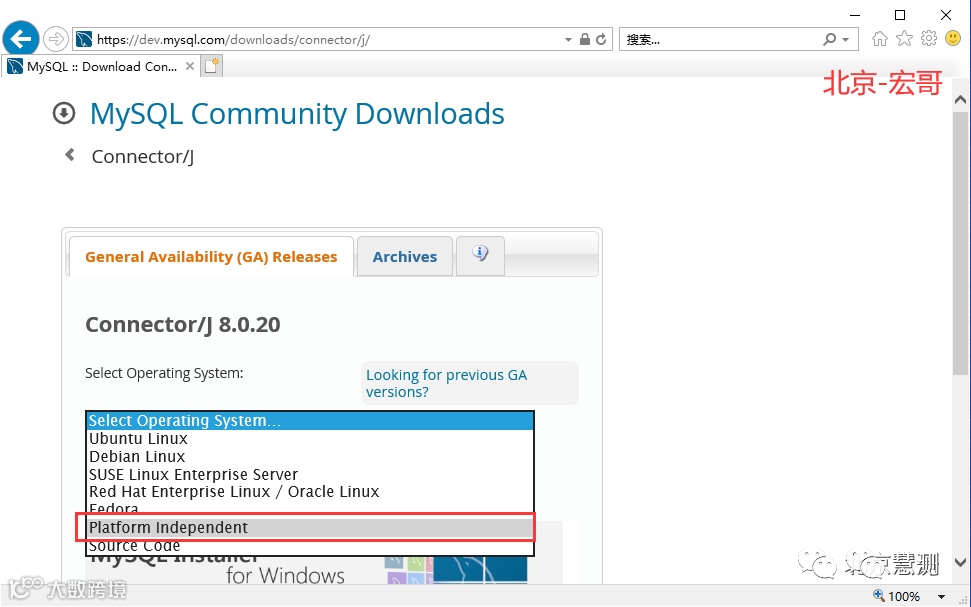
Task: Choose Ubuntu Linux from the list
Action: click(x=310, y=439)
